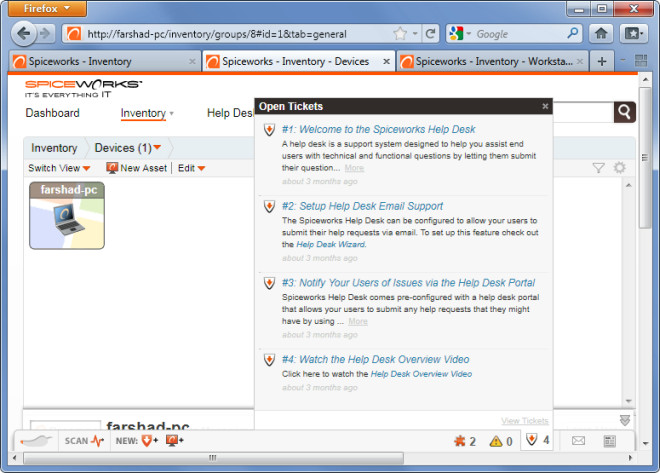660x473 pixels.
Task: Expand the Inventory navigation dropdown
Action: [x=171, y=114]
